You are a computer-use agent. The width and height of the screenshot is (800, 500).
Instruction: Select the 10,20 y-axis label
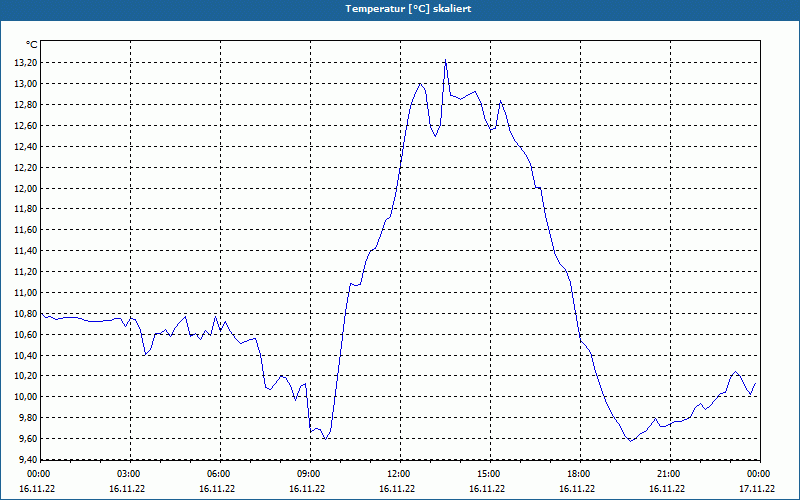coord(27,376)
